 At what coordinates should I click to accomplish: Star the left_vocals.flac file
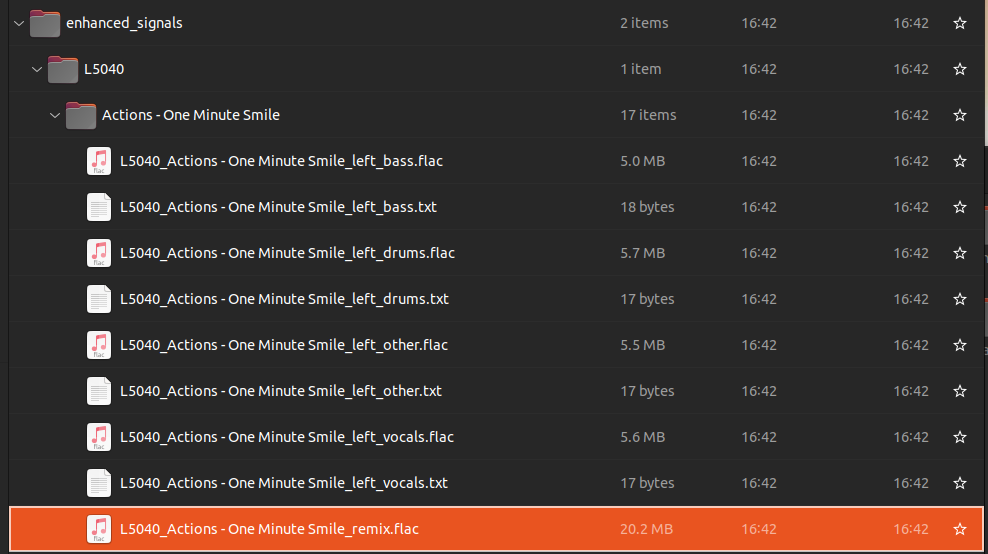(960, 437)
